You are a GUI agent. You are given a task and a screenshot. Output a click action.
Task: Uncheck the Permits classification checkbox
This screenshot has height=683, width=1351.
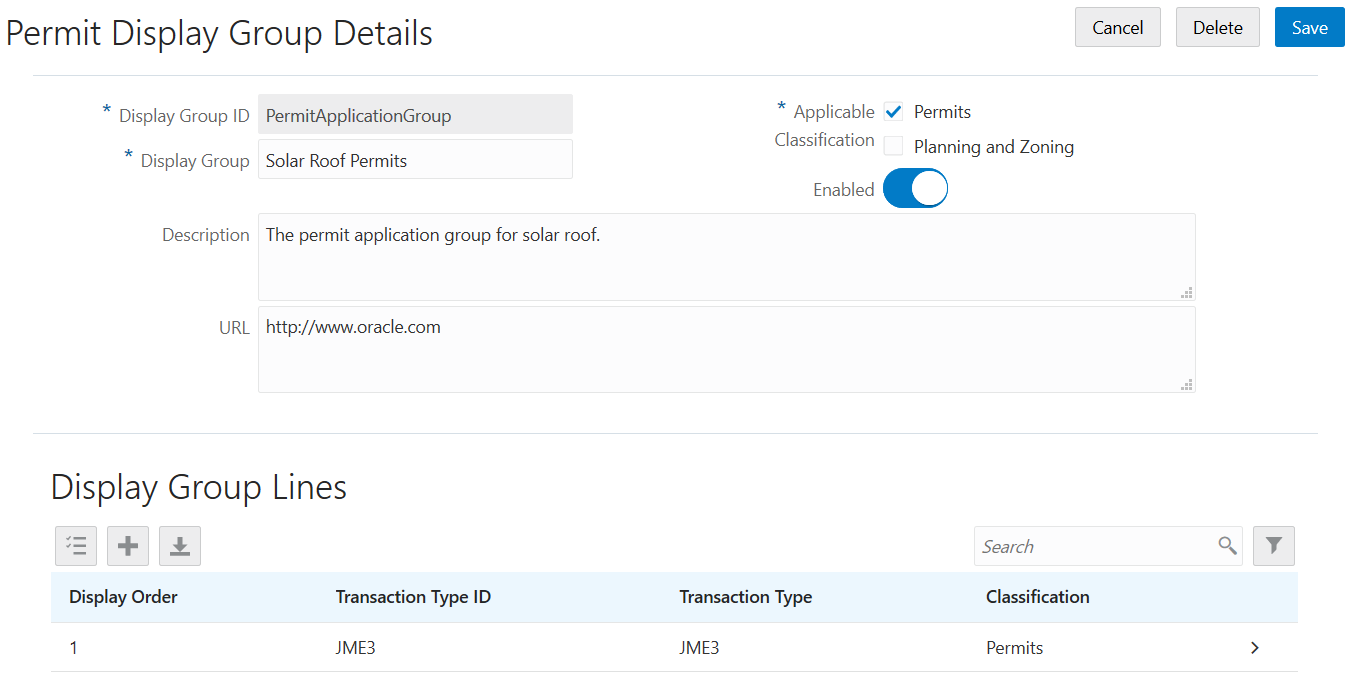pyautogui.click(x=894, y=112)
